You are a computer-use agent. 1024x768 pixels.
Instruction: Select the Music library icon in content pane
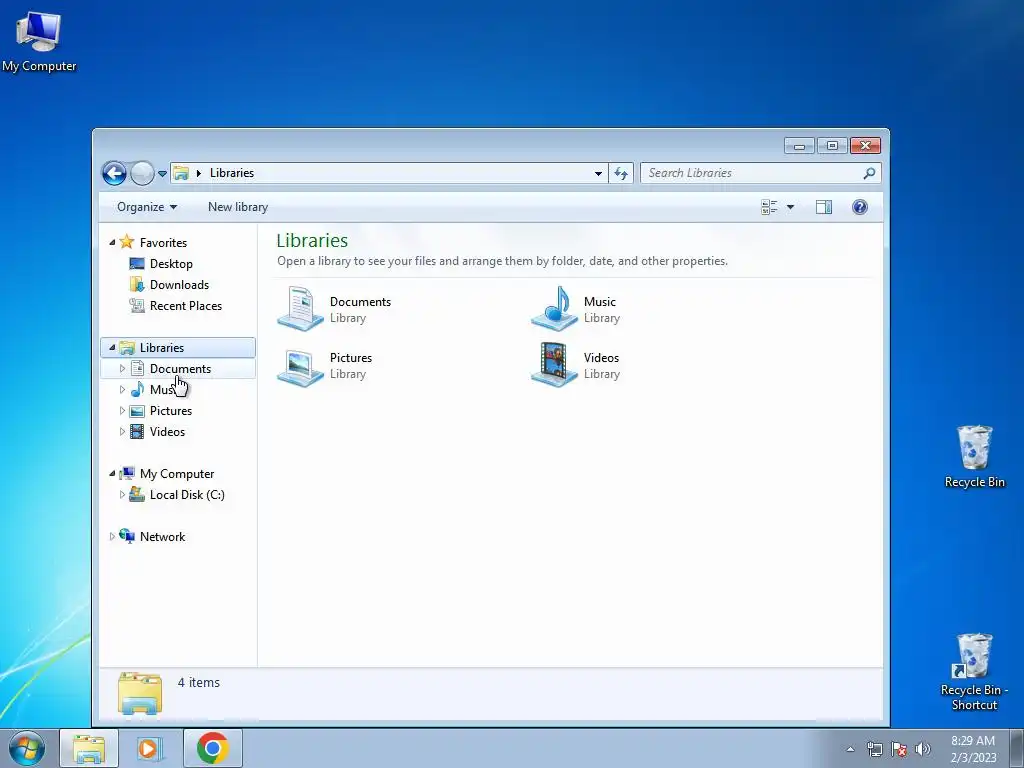click(x=554, y=309)
